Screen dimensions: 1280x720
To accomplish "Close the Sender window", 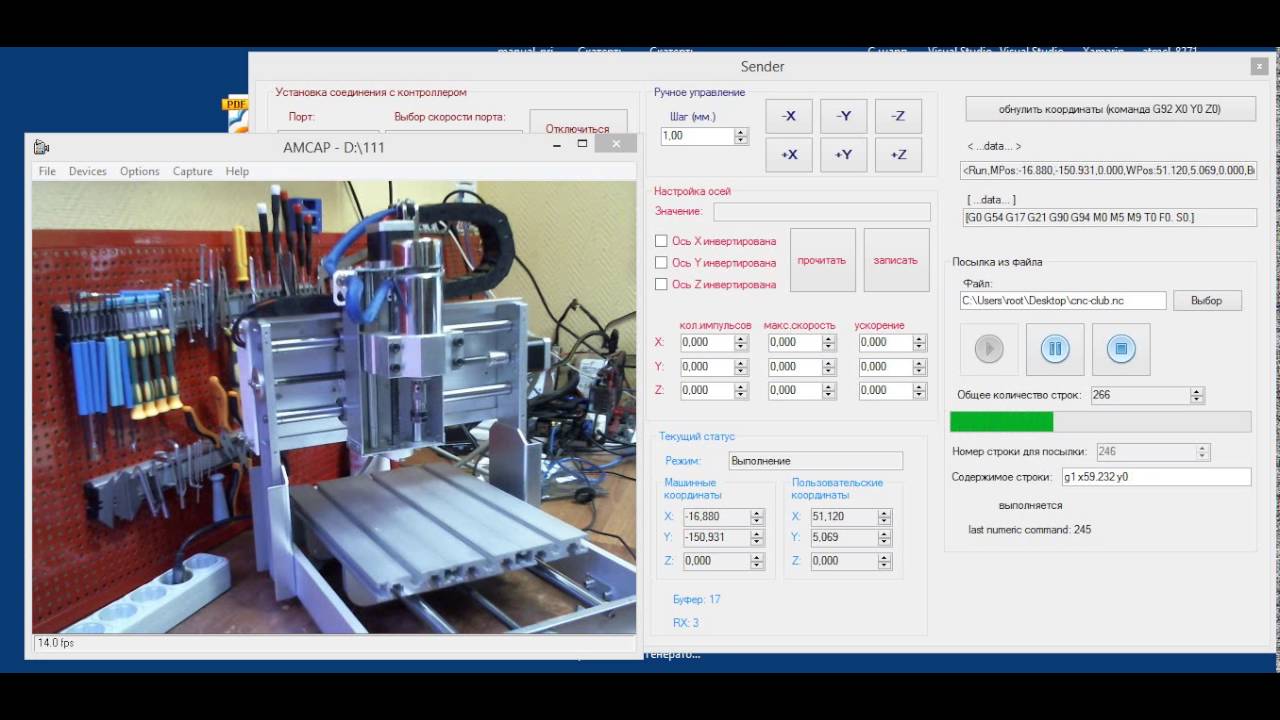I will click(x=1258, y=66).
